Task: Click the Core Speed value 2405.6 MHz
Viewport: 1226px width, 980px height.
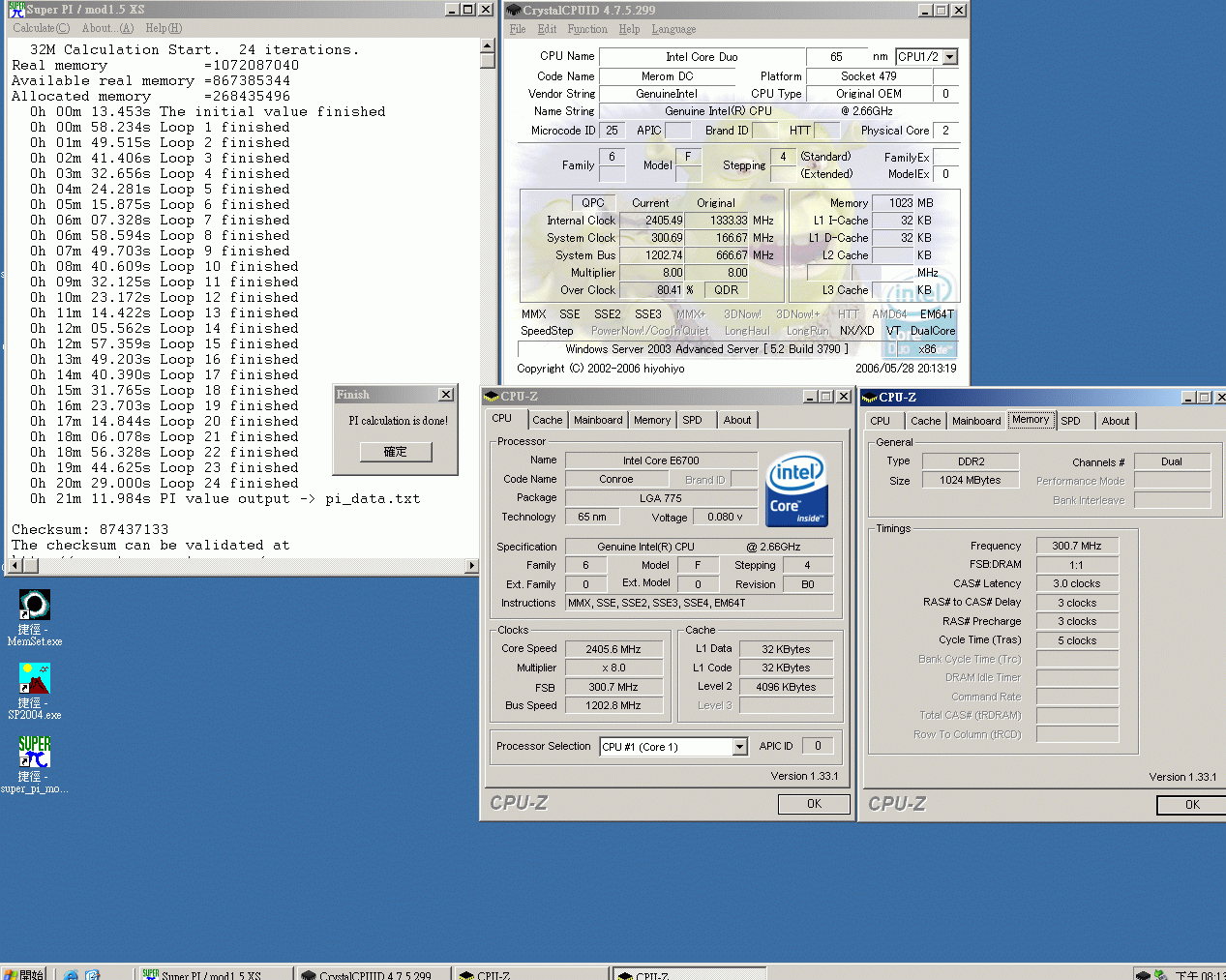Action: [x=613, y=649]
